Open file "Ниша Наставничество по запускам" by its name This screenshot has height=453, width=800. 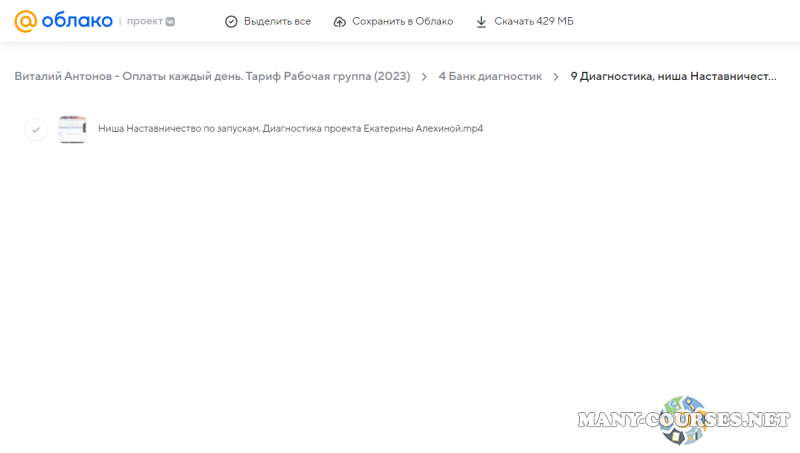click(x=290, y=129)
